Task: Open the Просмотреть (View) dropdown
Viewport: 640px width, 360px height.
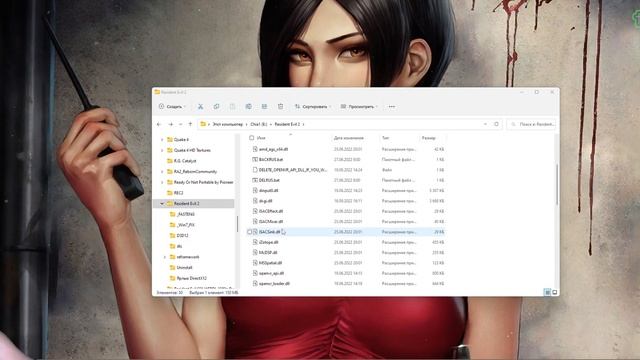Action: (359, 107)
